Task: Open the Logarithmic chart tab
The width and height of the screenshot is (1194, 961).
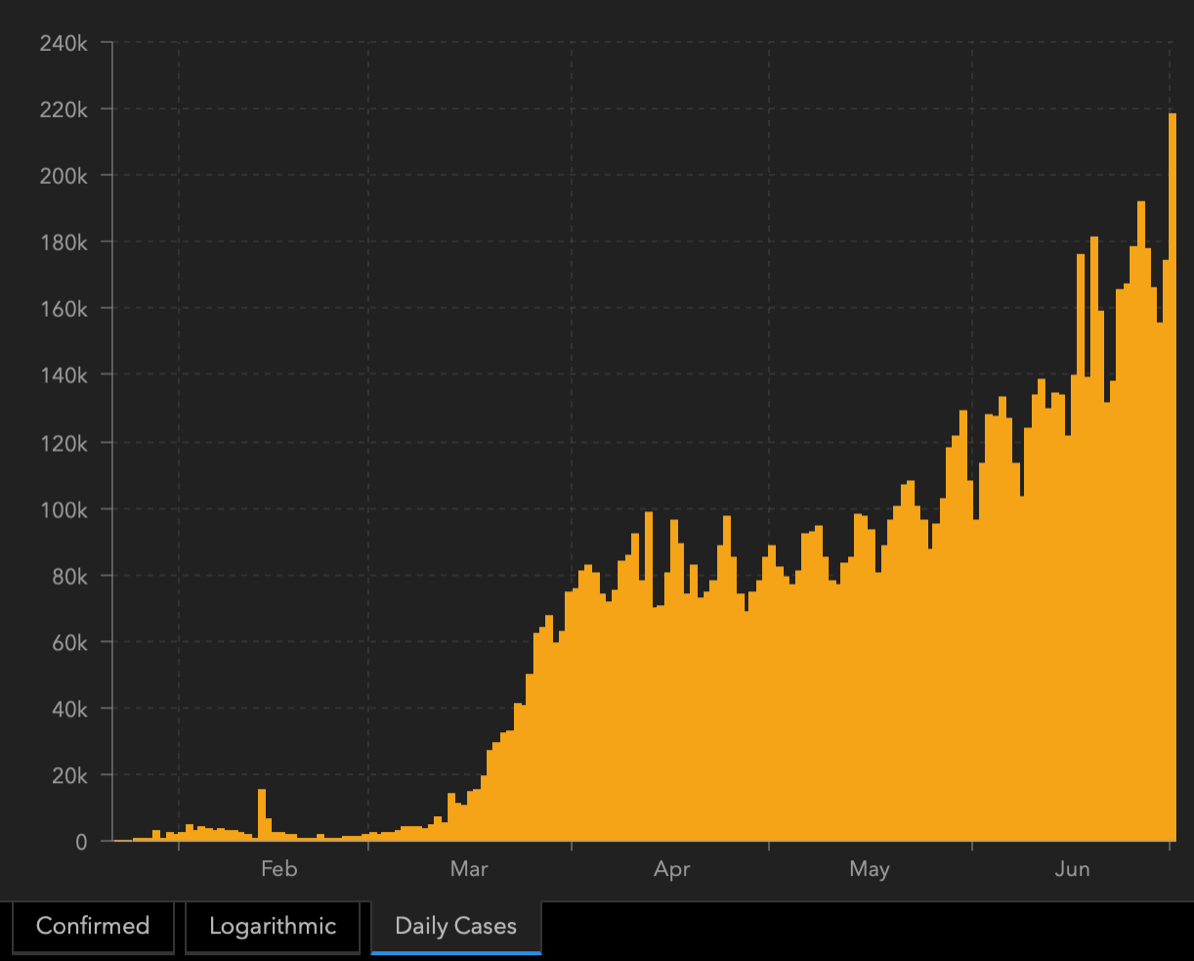Action: pyautogui.click(x=272, y=926)
